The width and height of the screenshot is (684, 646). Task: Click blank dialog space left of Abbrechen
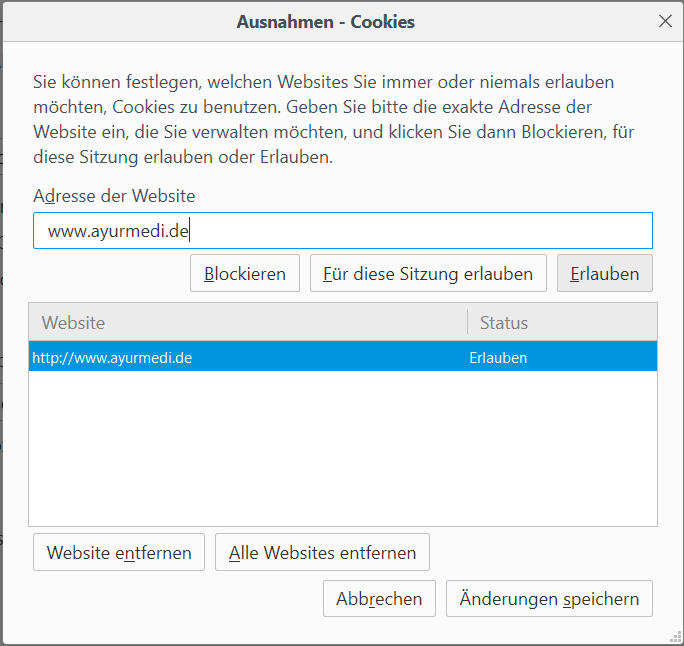(x=170, y=599)
